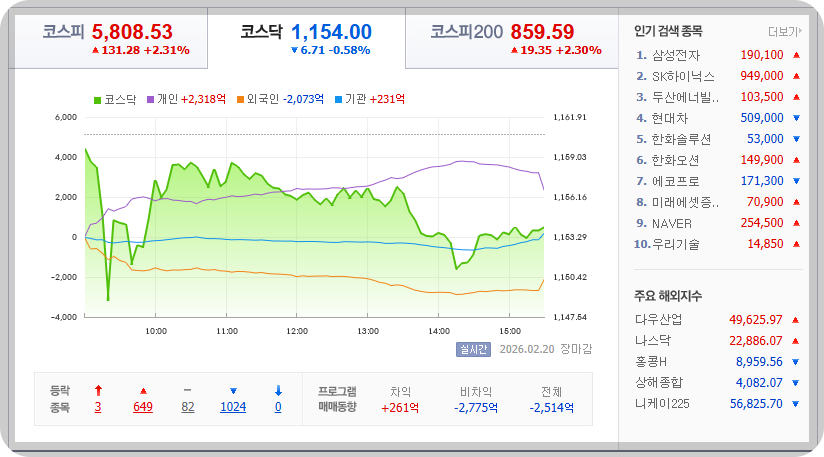824x457 pixels.
Task: Open 홍콩H overseas index
Action: pyautogui.click(x=651, y=361)
